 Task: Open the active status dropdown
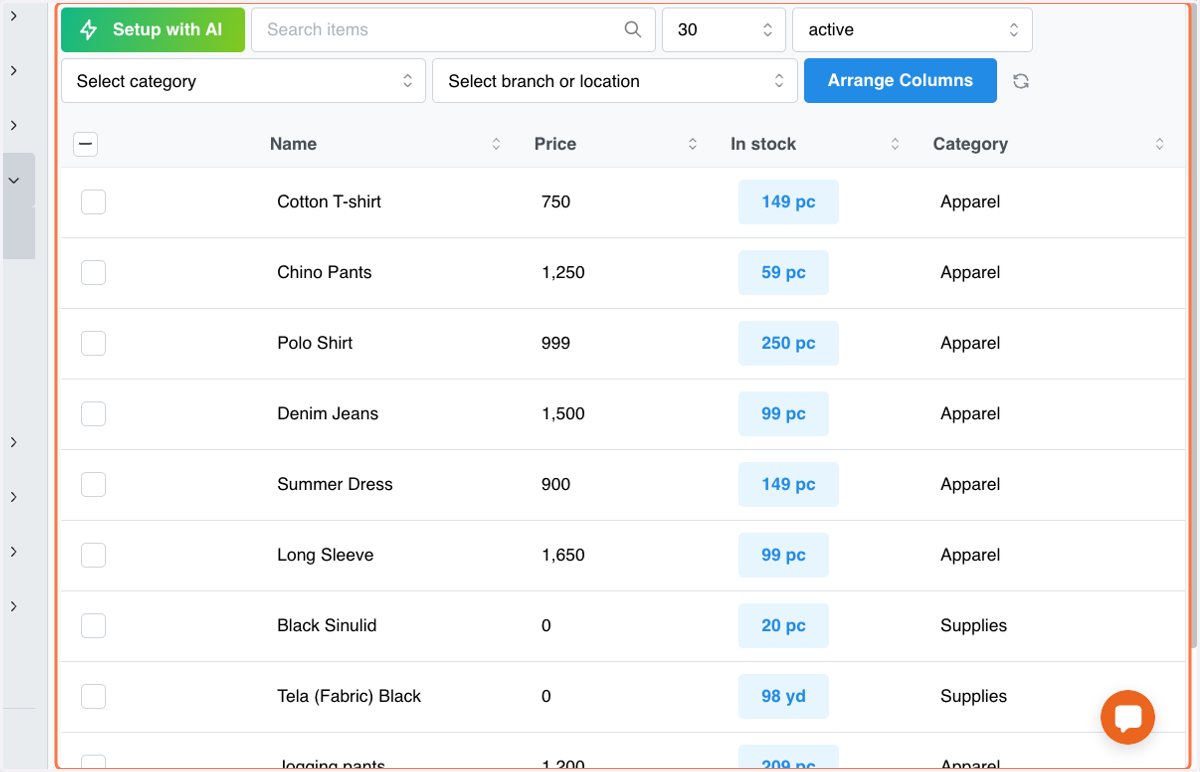click(x=912, y=30)
